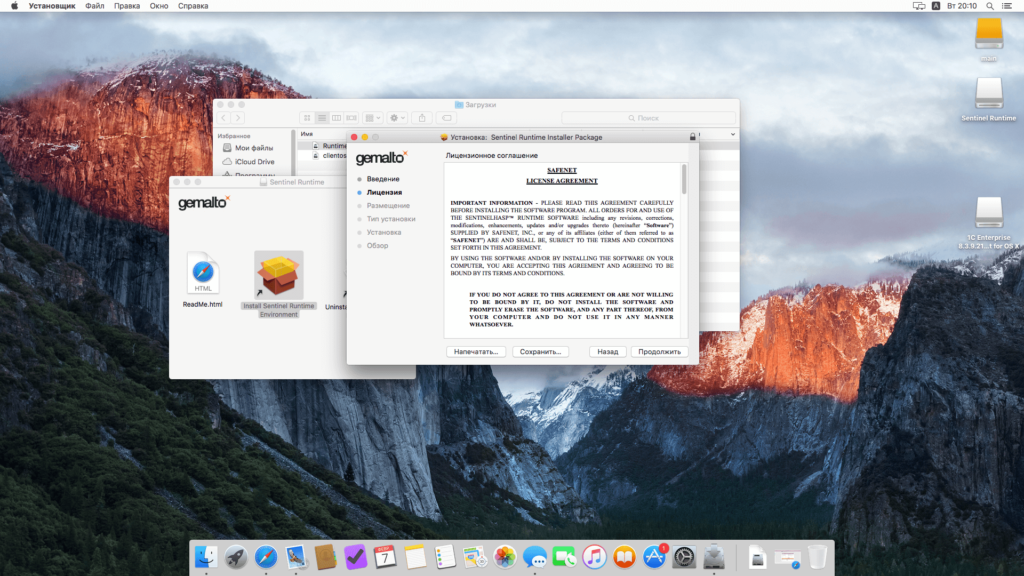
Task: Click the keyboard input source icon
Action: point(936,6)
